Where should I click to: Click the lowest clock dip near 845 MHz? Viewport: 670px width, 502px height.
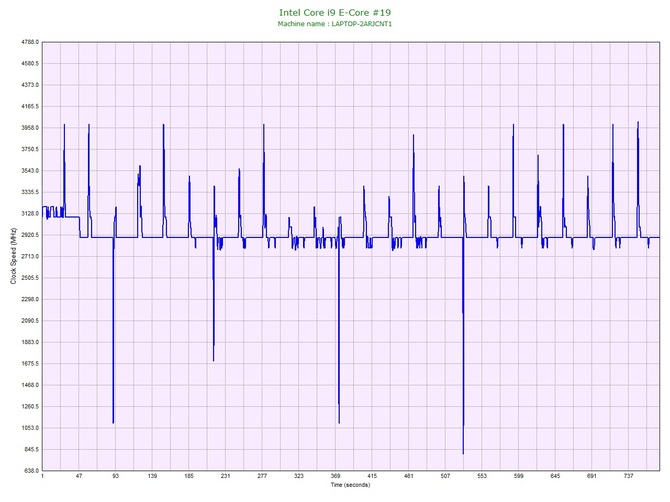[463, 453]
